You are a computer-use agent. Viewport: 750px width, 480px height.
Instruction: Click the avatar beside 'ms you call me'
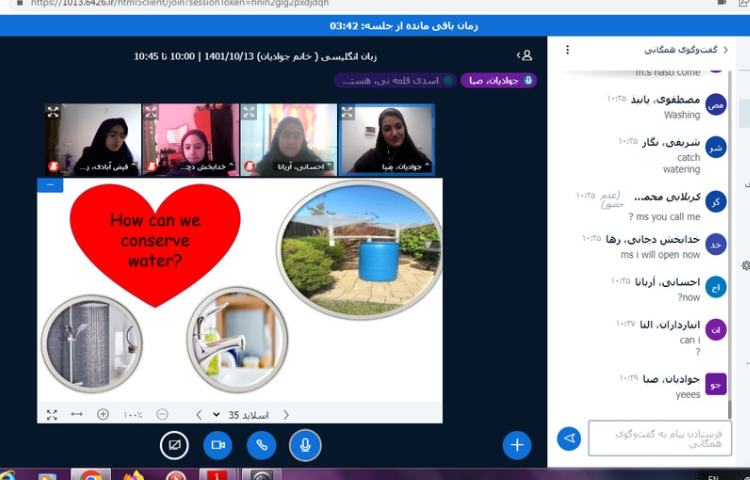click(716, 202)
